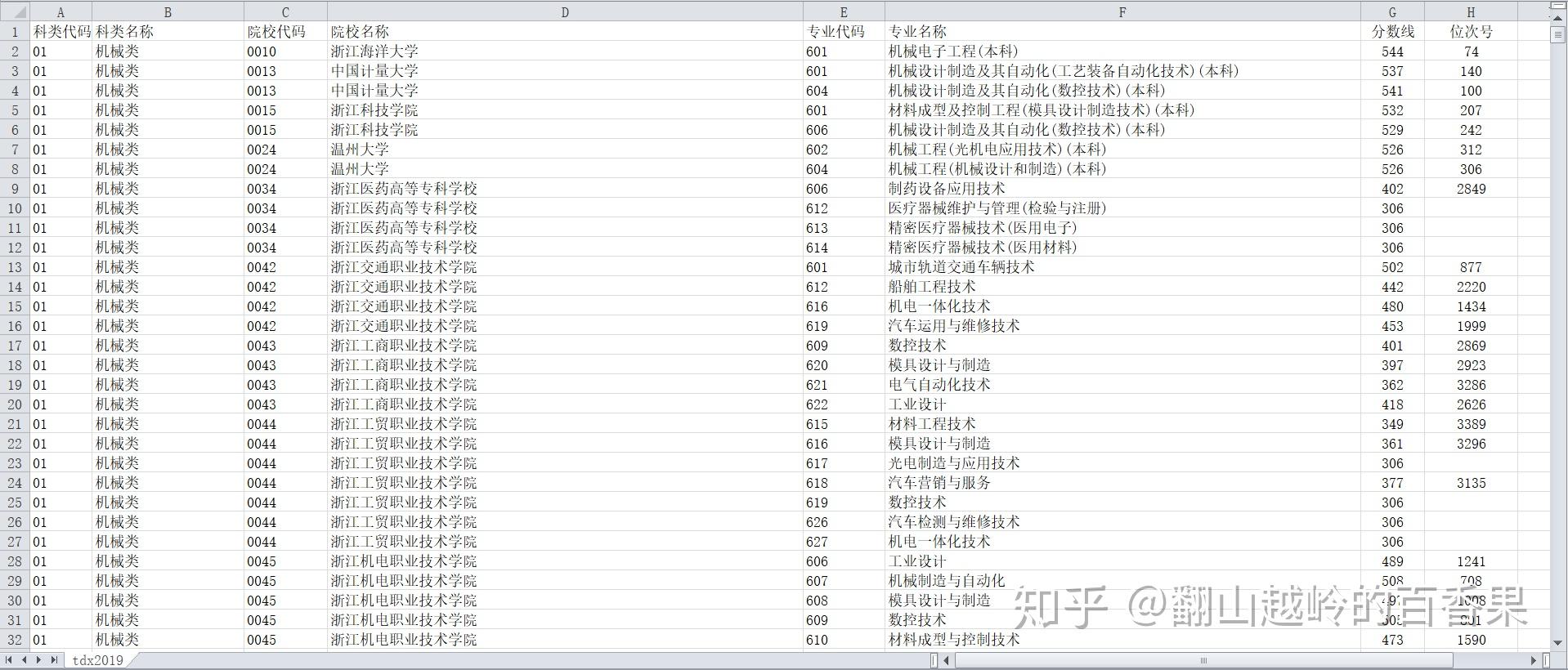Select column G header
The image size is (1568, 670).
pos(1392,11)
